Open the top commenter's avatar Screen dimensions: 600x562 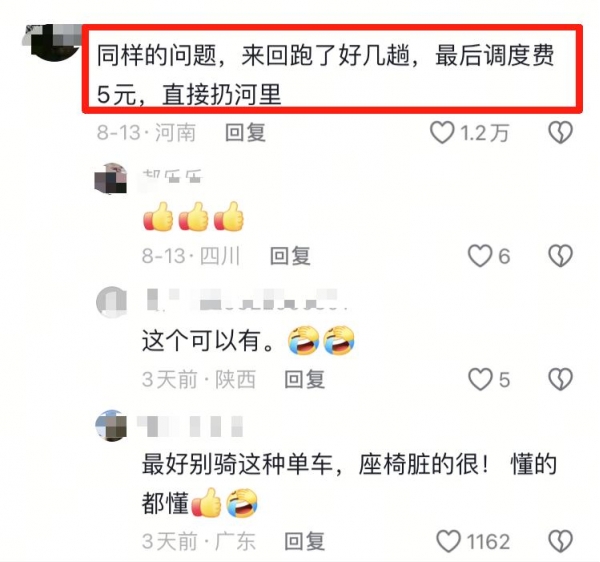pyautogui.click(x=52, y=42)
